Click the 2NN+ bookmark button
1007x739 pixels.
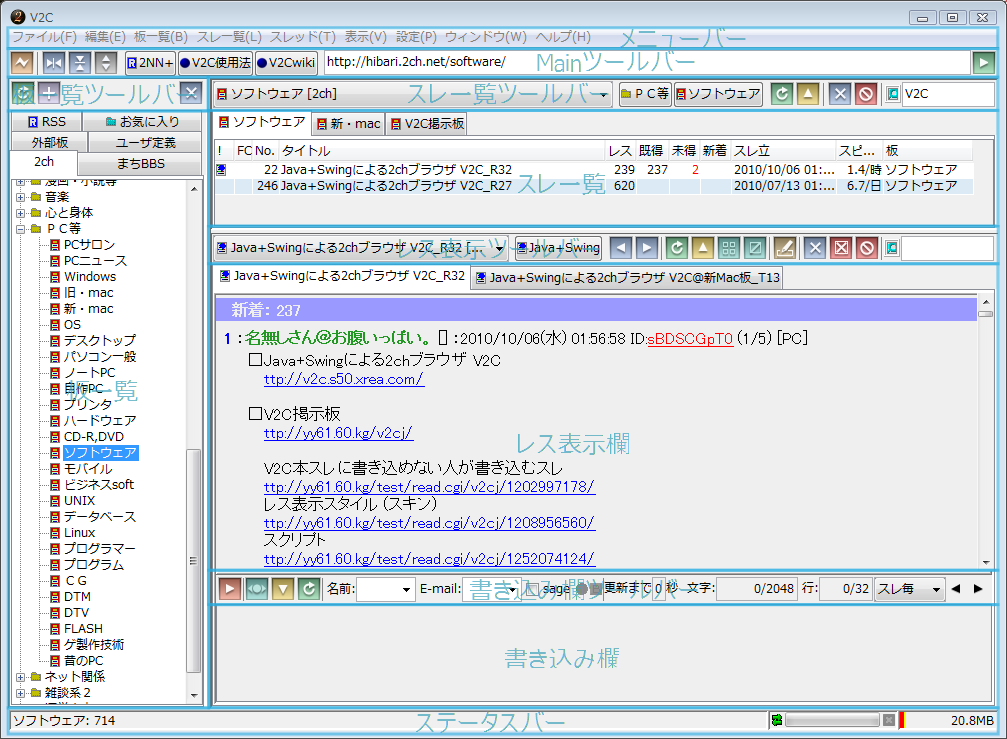[x=150, y=63]
